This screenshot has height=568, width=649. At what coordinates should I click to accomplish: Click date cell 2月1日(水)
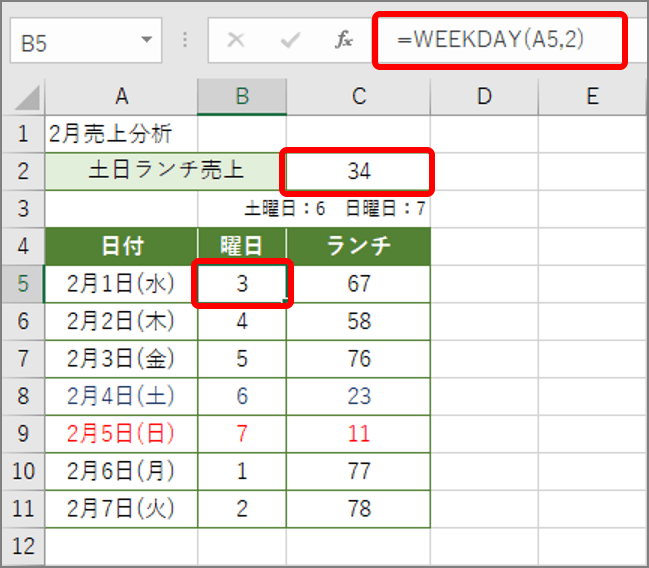pos(121,284)
